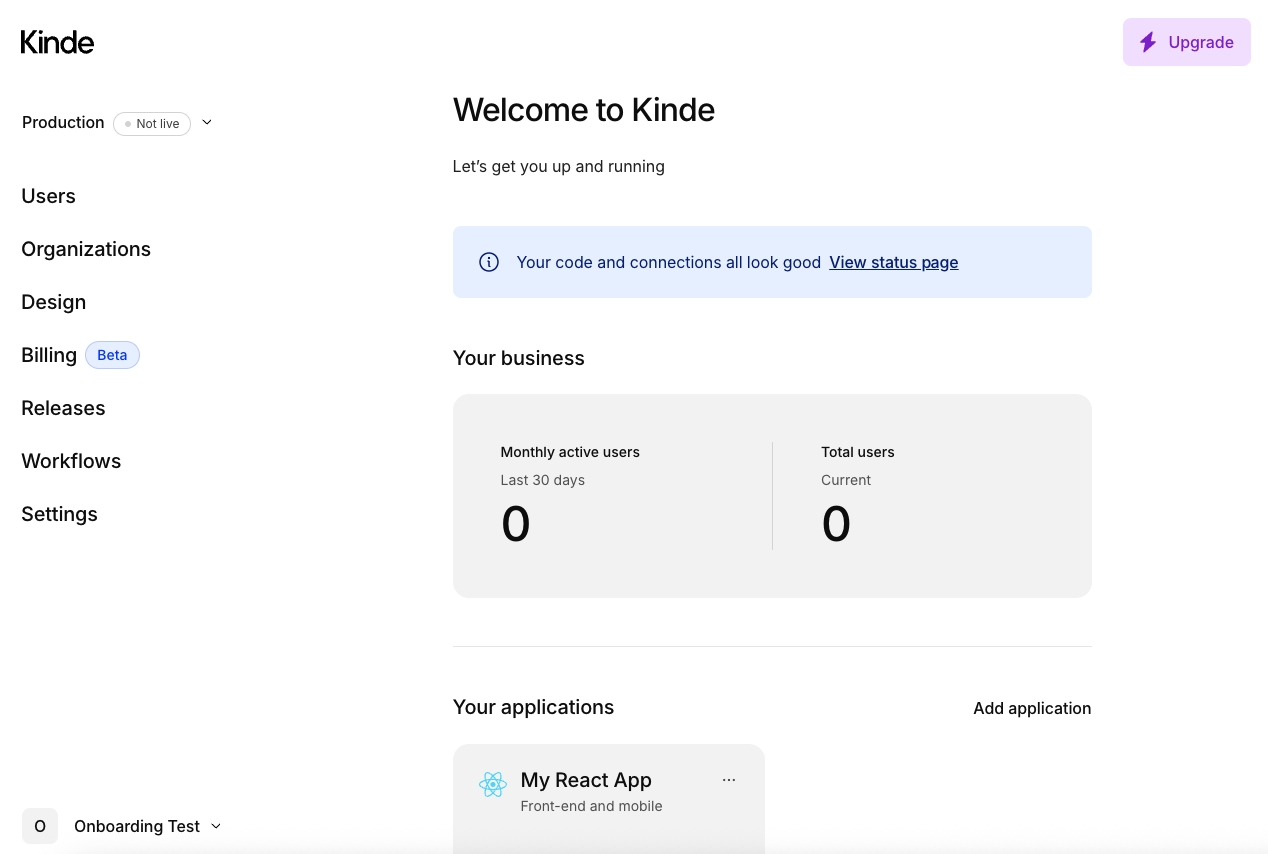This screenshot has height=854, width=1268.
Task: Click the lightning bolt icon in Upgrade
Action: coord(1148,42)
